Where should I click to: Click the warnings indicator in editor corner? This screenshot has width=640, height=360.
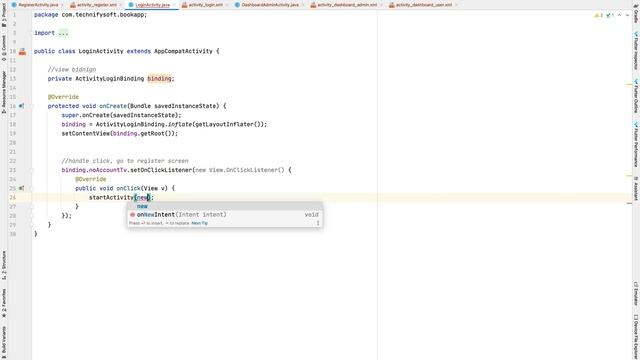[598, 15]
